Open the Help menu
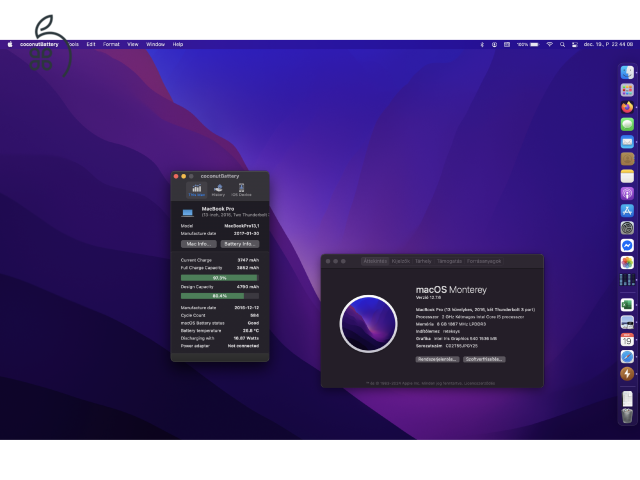 (x=178, y=44)
